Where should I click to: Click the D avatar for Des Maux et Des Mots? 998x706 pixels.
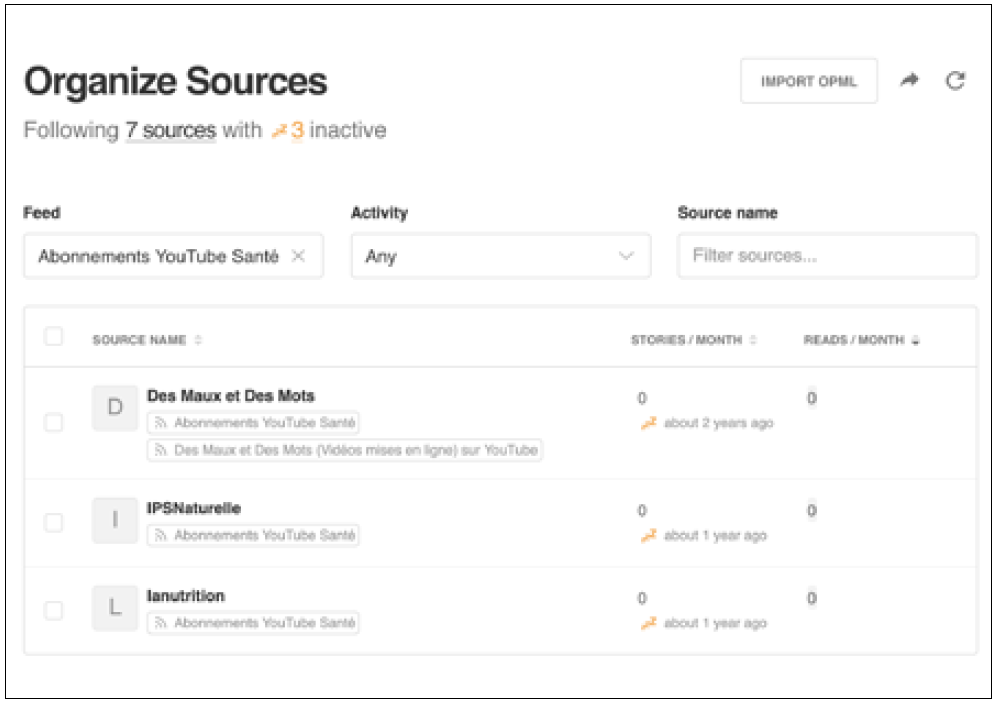(x=115, y=408)
